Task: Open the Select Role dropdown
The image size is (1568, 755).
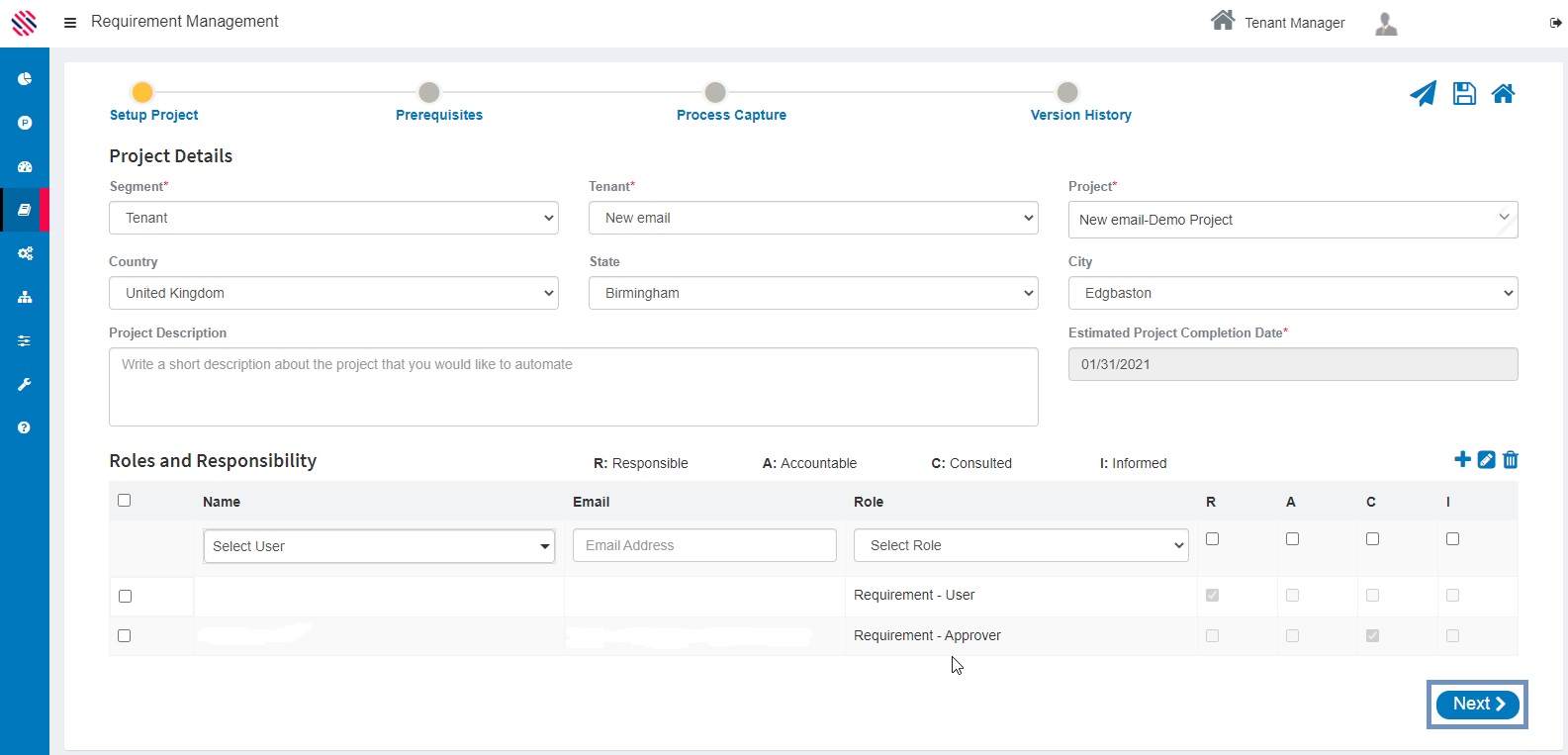Action: (1020, 545)
